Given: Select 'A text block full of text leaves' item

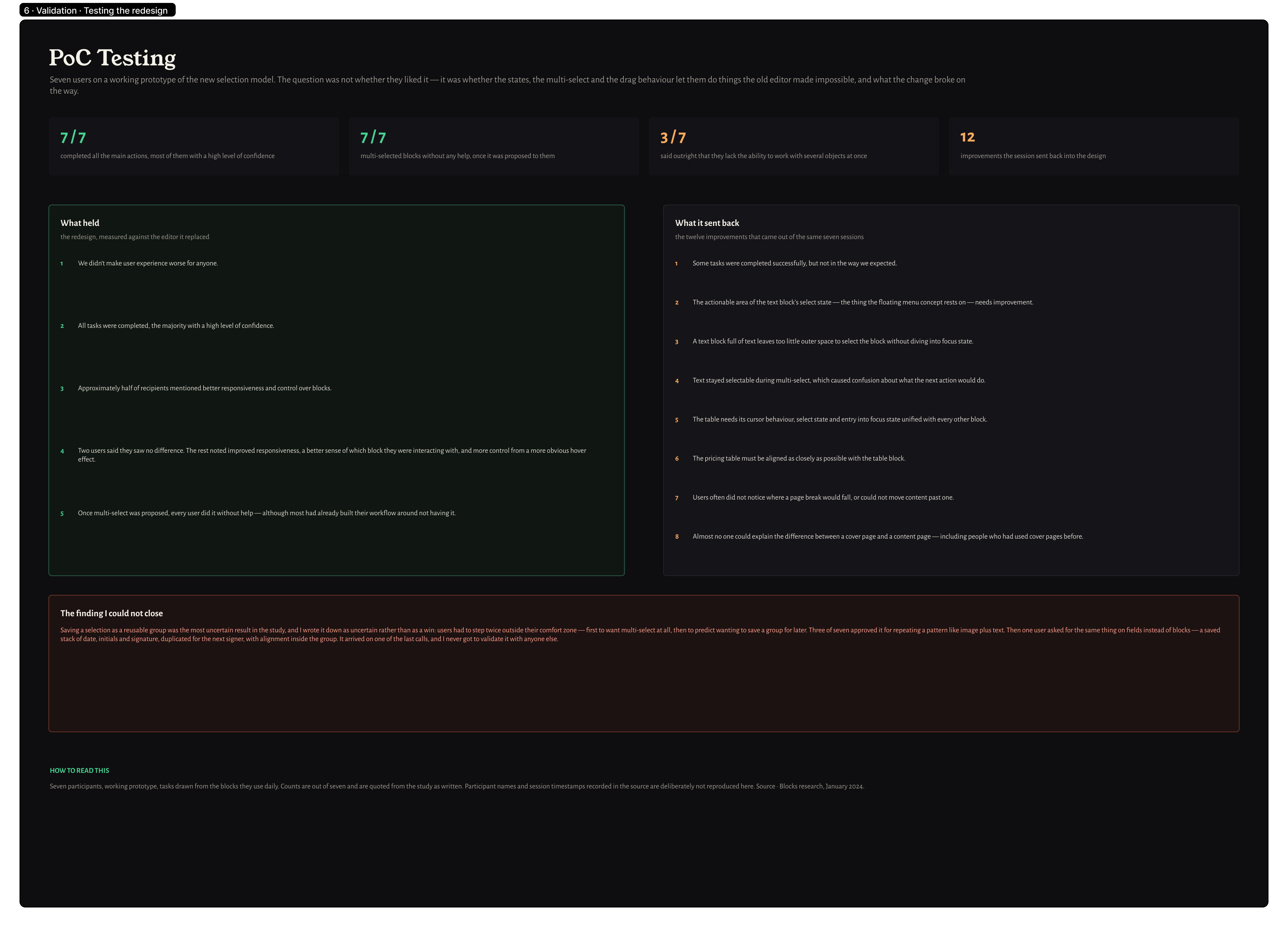Looking at the screenshot, I should pos(833,341).
